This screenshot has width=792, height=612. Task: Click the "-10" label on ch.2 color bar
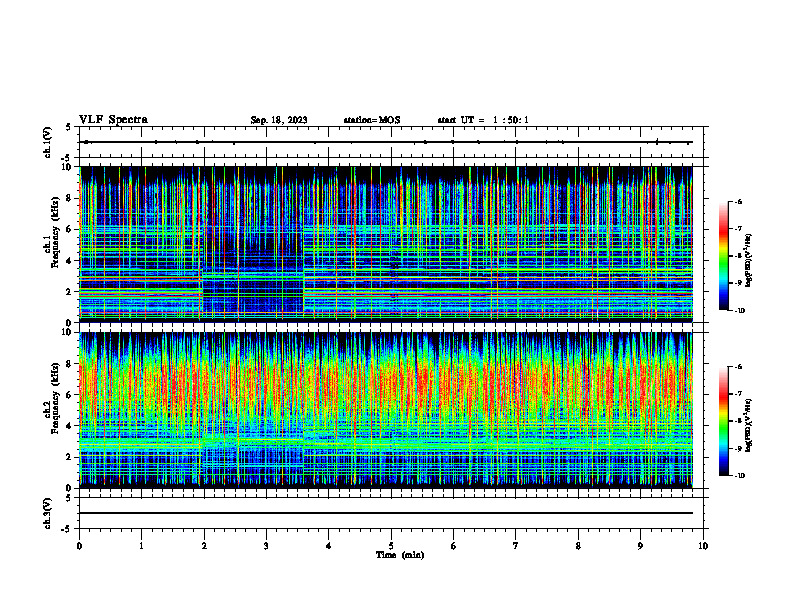click(740, 476)
